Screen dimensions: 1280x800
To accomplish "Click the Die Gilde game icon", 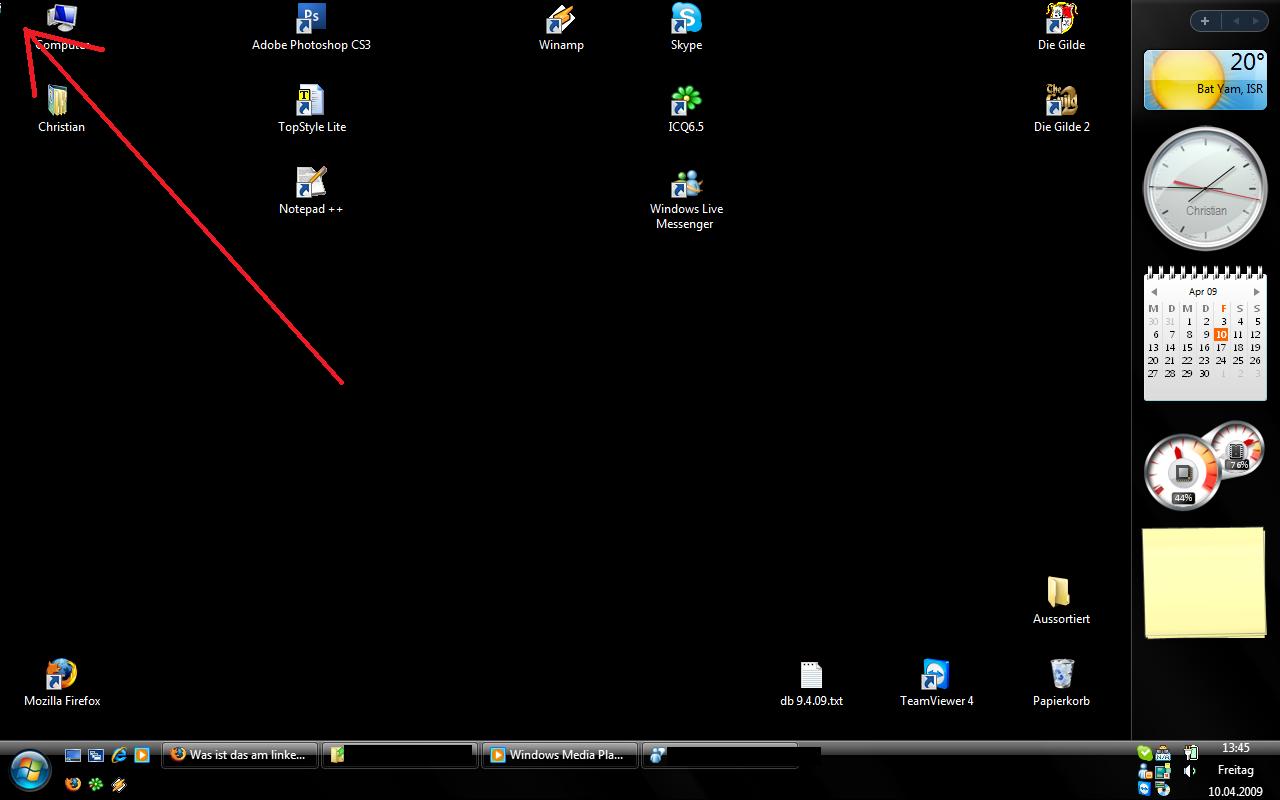I will pyautogui.click(x=1061, y=27).
